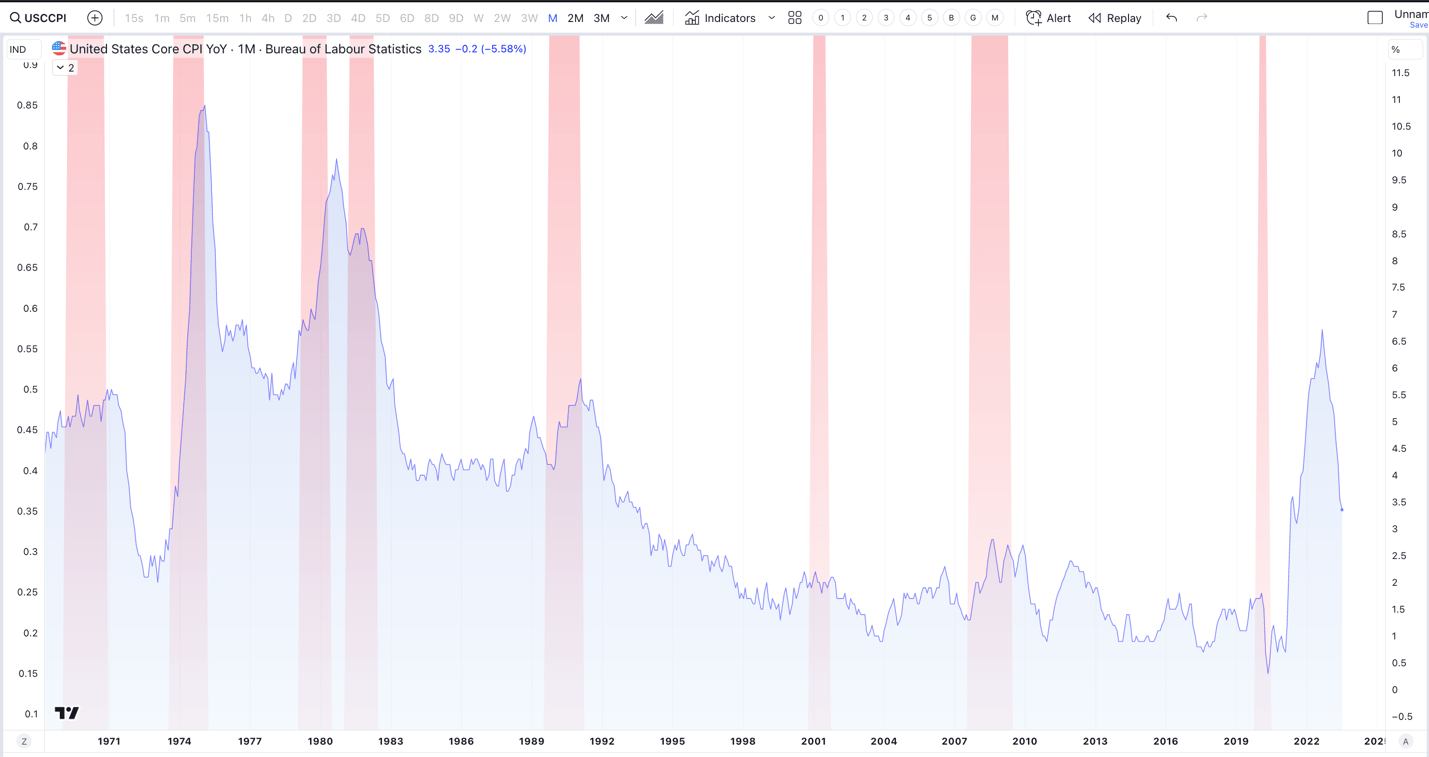Choose the 3W interval

coord(529,18)
